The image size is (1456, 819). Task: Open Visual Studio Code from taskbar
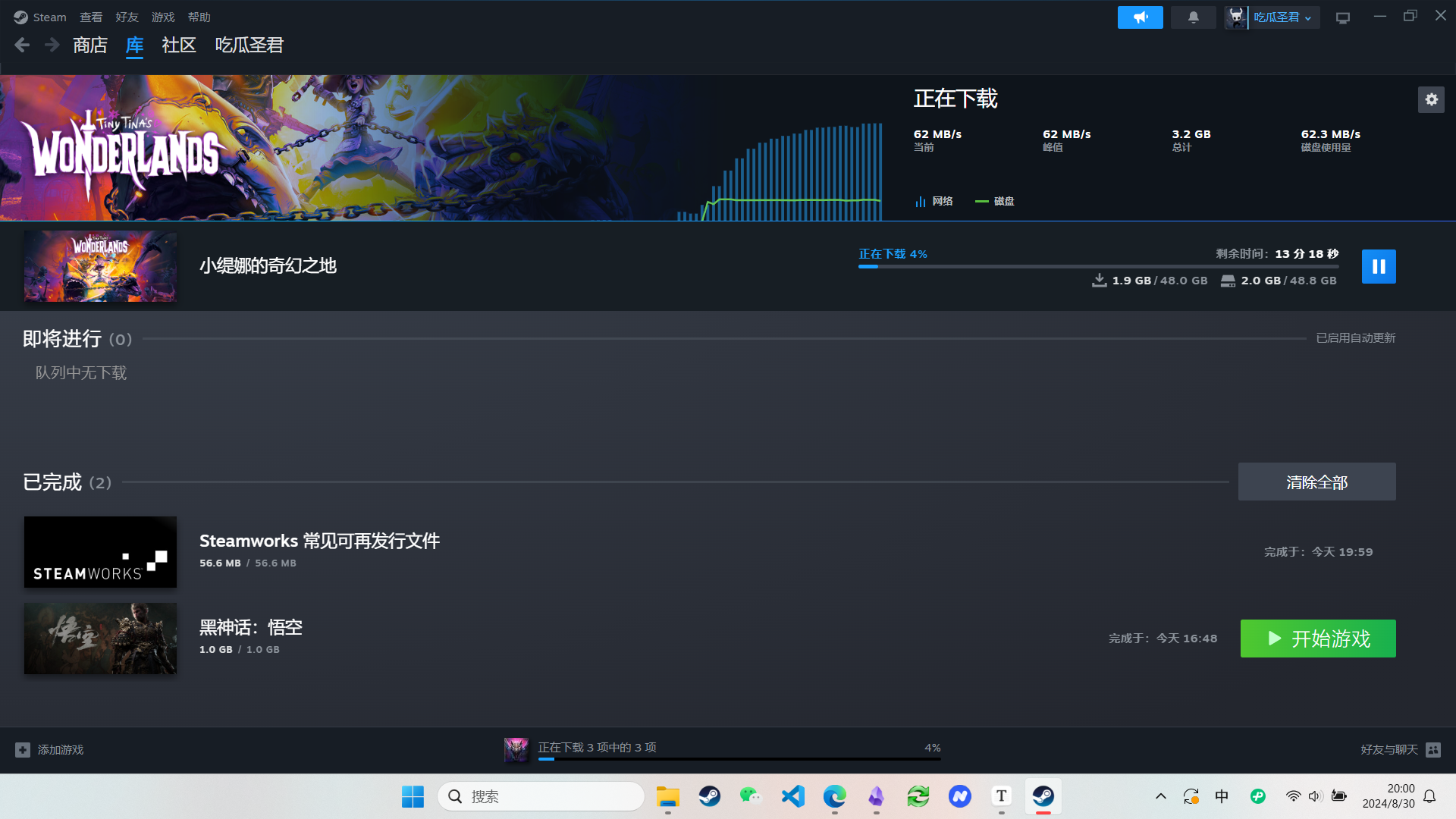click(792, 796)
